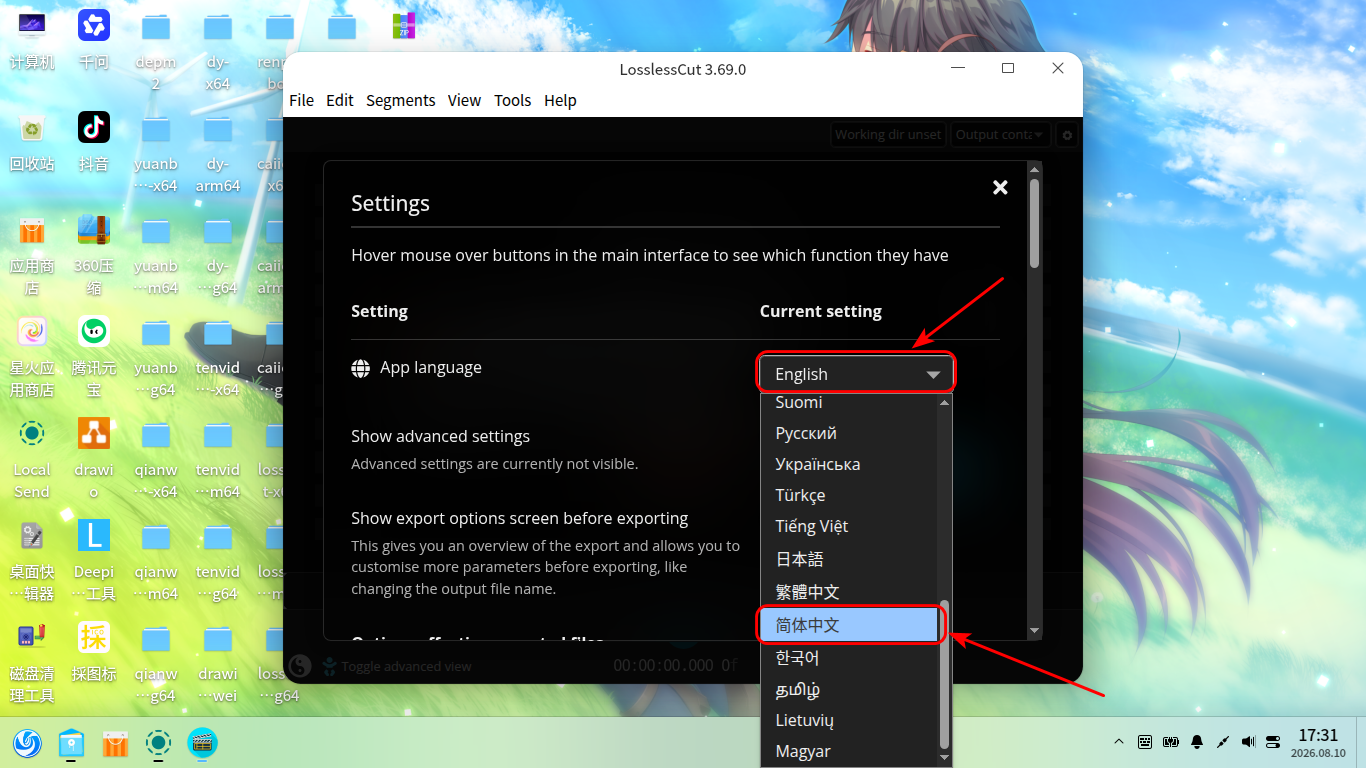The height and width of the screenshot is (768, 1366).
Task: Click the settings gear icon in LosslessCut
Action: pyautogui.click(x=1067, y=135)
